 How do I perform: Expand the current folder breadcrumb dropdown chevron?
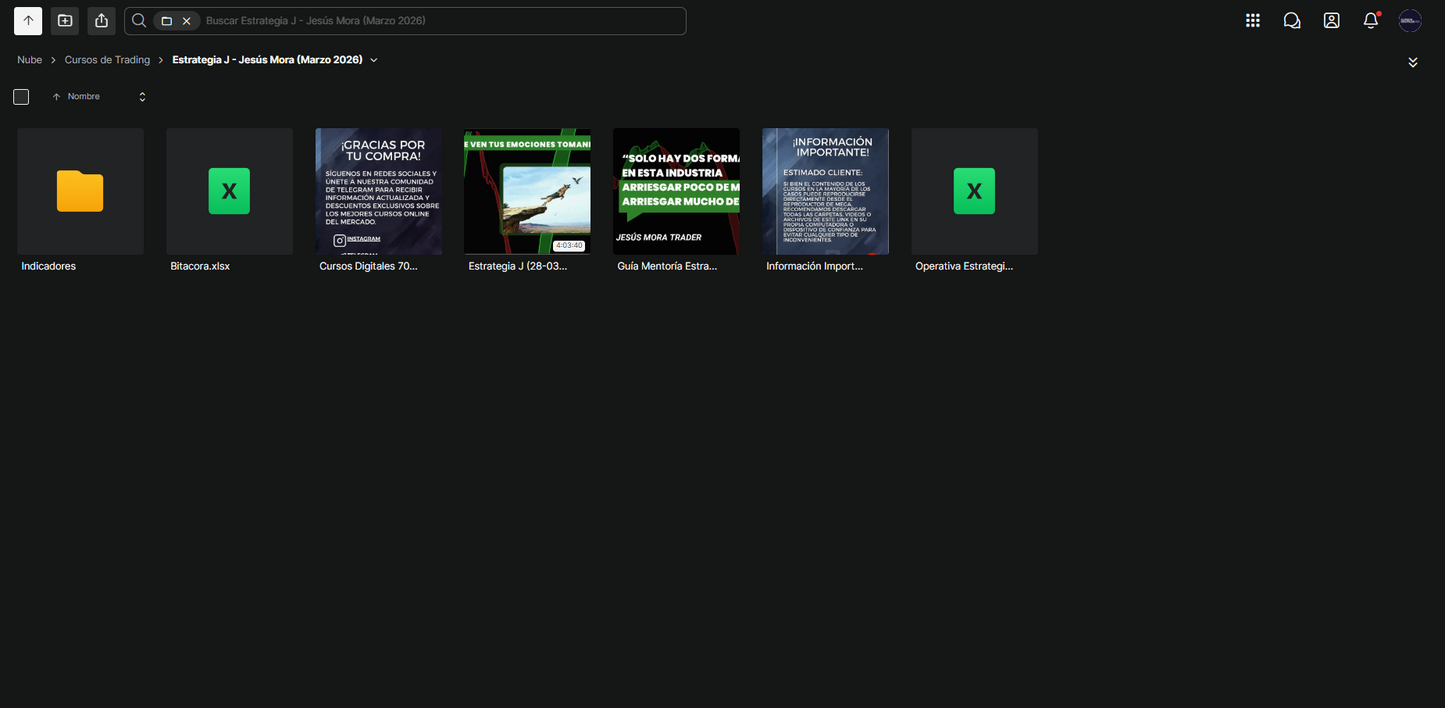(x=374, y=60)
